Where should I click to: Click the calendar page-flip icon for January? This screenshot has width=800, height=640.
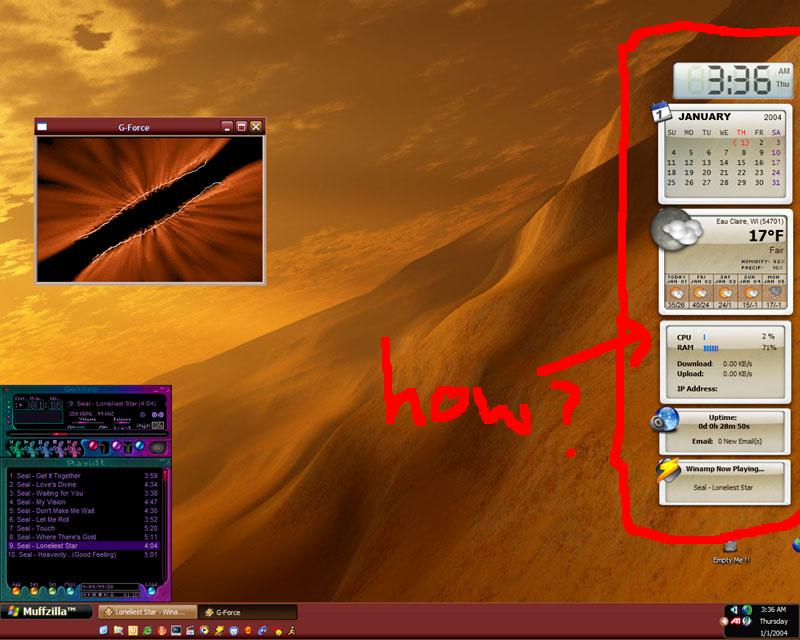(x=659, y=113)
